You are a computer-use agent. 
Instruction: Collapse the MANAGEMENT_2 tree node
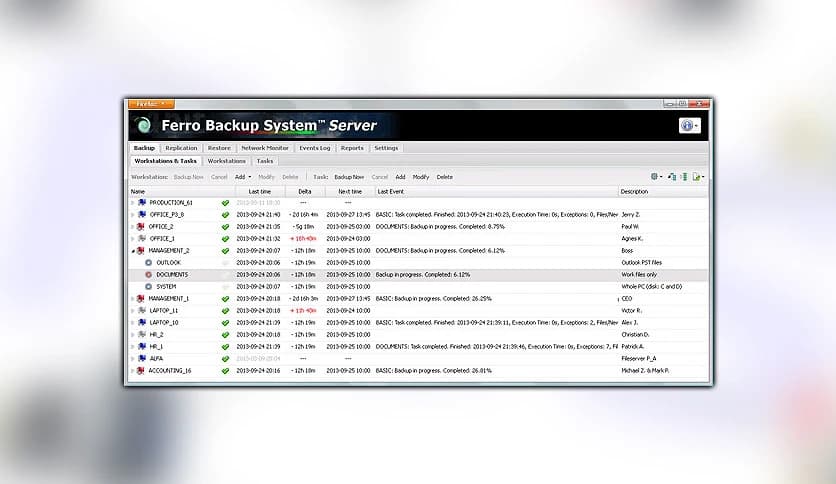133,251
